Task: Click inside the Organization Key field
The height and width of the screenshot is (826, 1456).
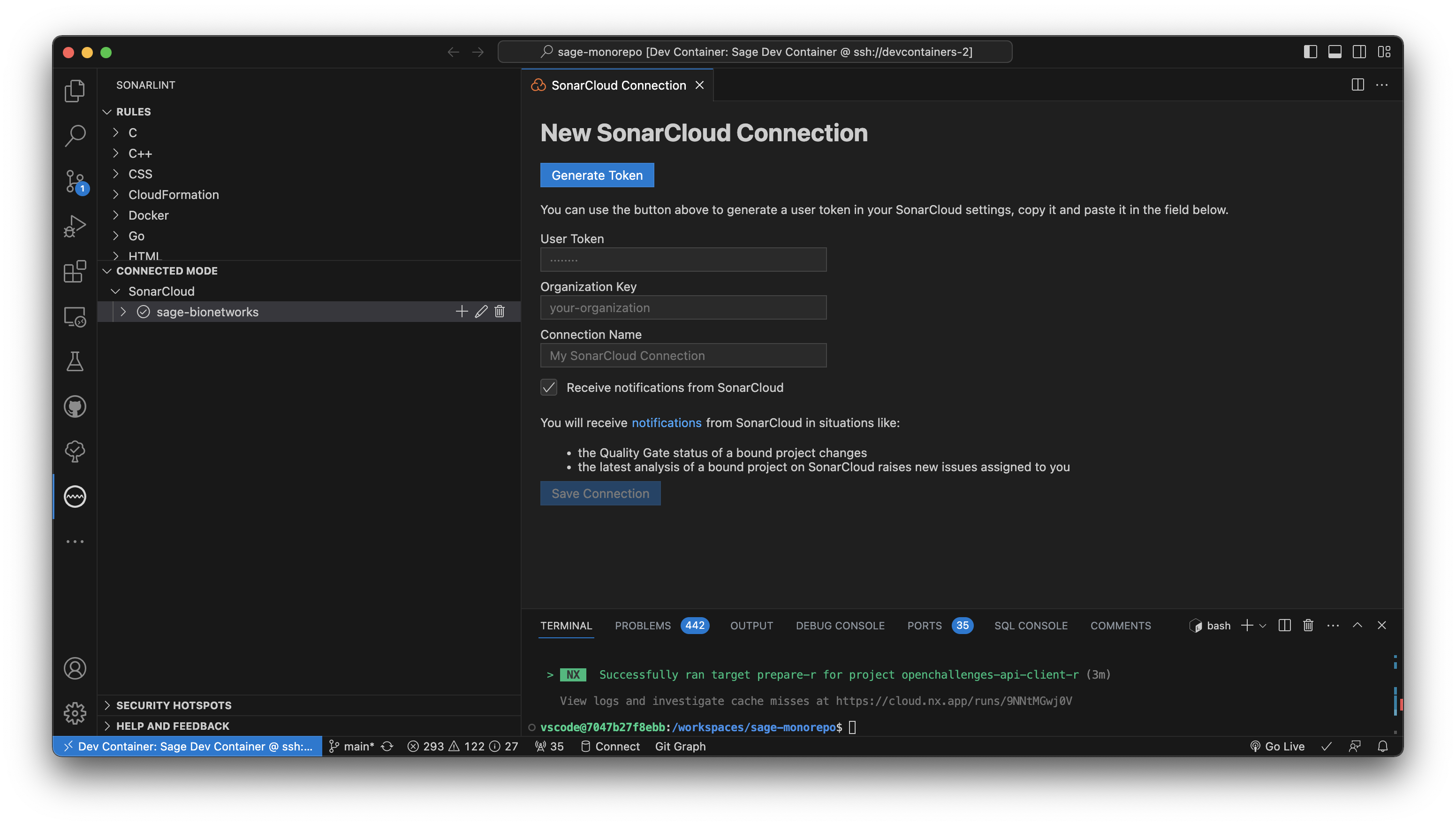Action: pyautogui.click(x=682, y=307)
